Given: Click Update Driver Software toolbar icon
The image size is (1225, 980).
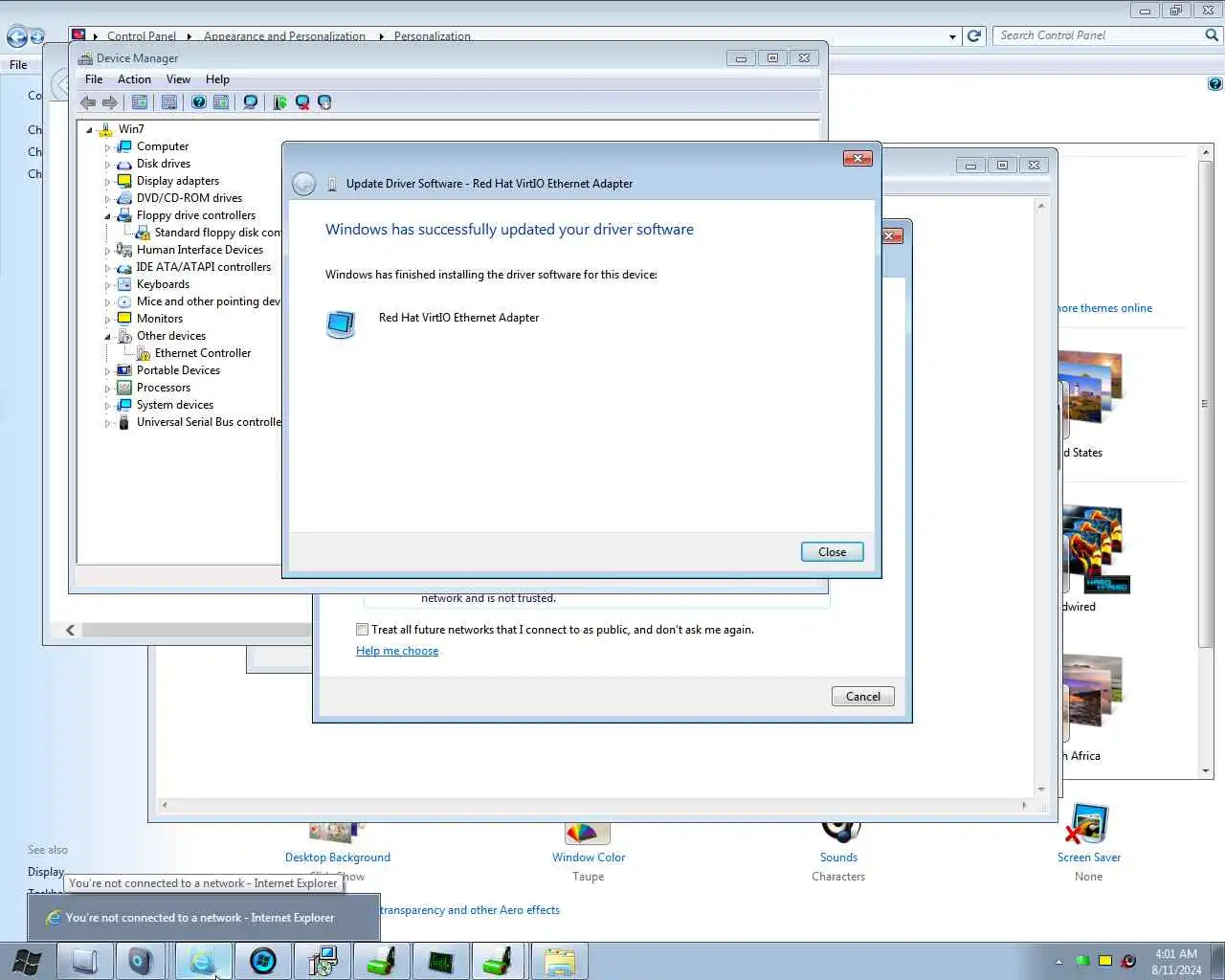Looking at the screenshot, I should click(x=279, y=102).
